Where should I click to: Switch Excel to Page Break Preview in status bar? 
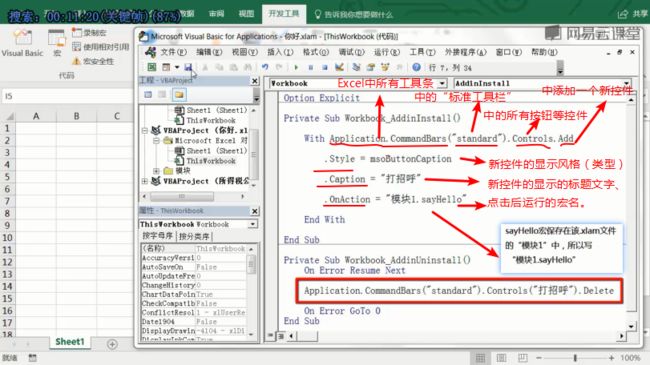click(x=522, y=358)
